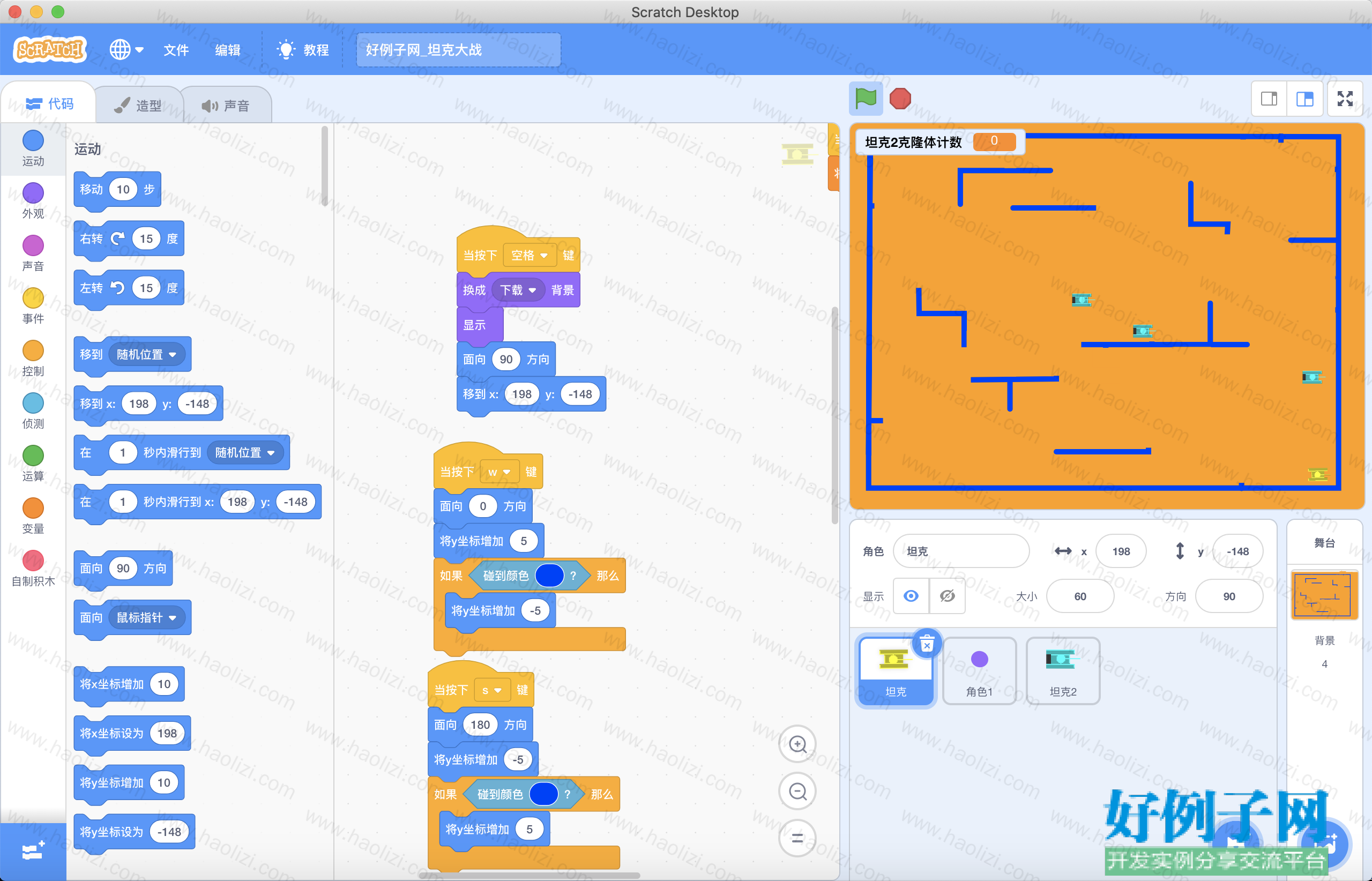The width and height of the screenshot is (1372, 881).
Task: Click the 大小 size field showing 60
Action: [x=1079, y=596]
